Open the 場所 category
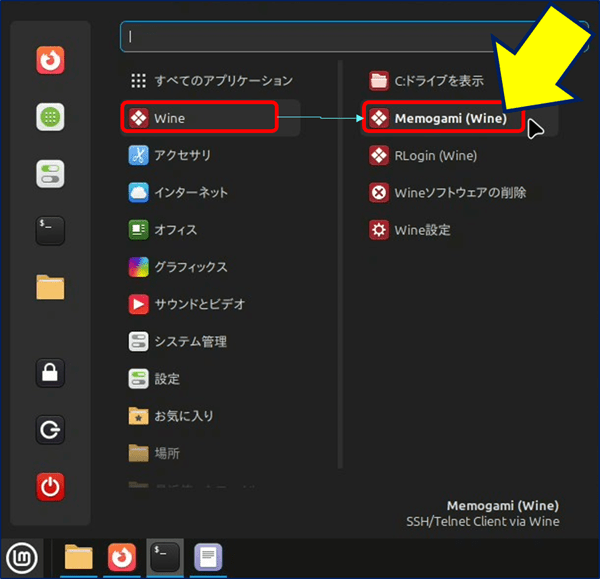 point(210,453)
